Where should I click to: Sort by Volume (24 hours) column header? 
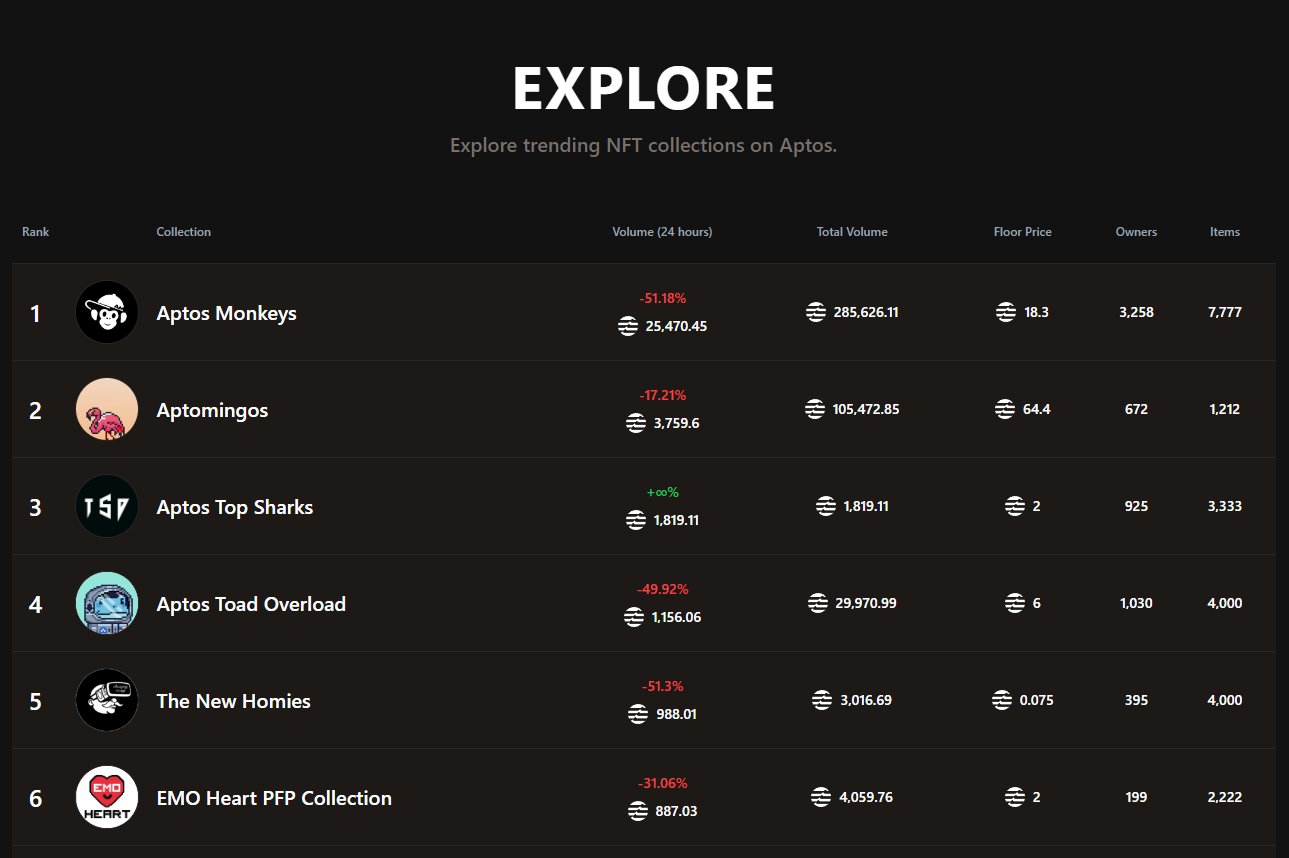coord(662,232)
